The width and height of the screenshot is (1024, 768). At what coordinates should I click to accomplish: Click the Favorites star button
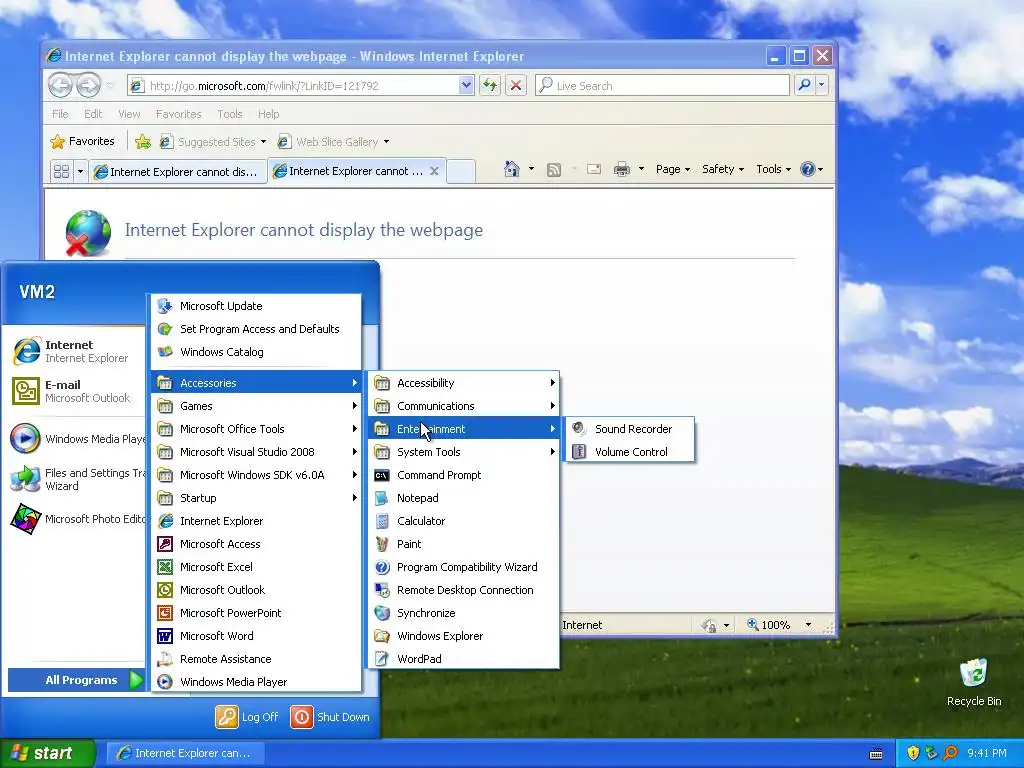click(82, 141)
